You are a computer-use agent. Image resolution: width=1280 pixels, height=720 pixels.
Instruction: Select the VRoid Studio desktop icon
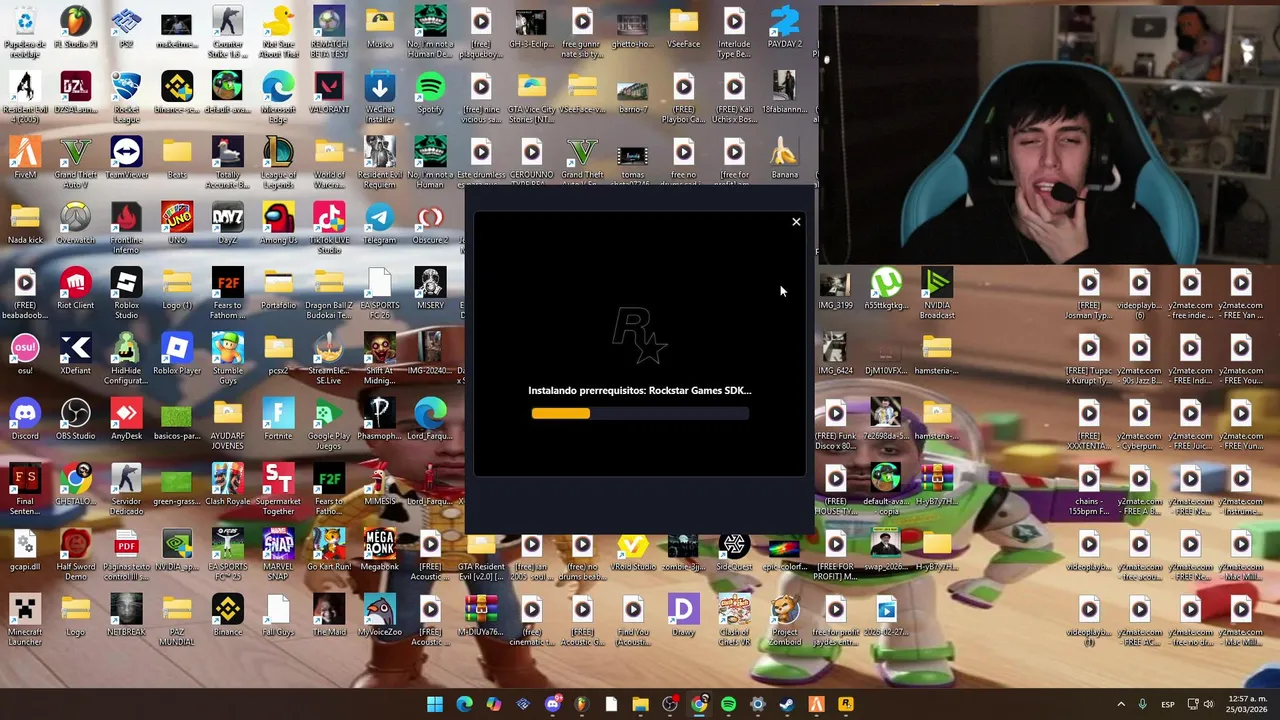click(x=632, y=550)
